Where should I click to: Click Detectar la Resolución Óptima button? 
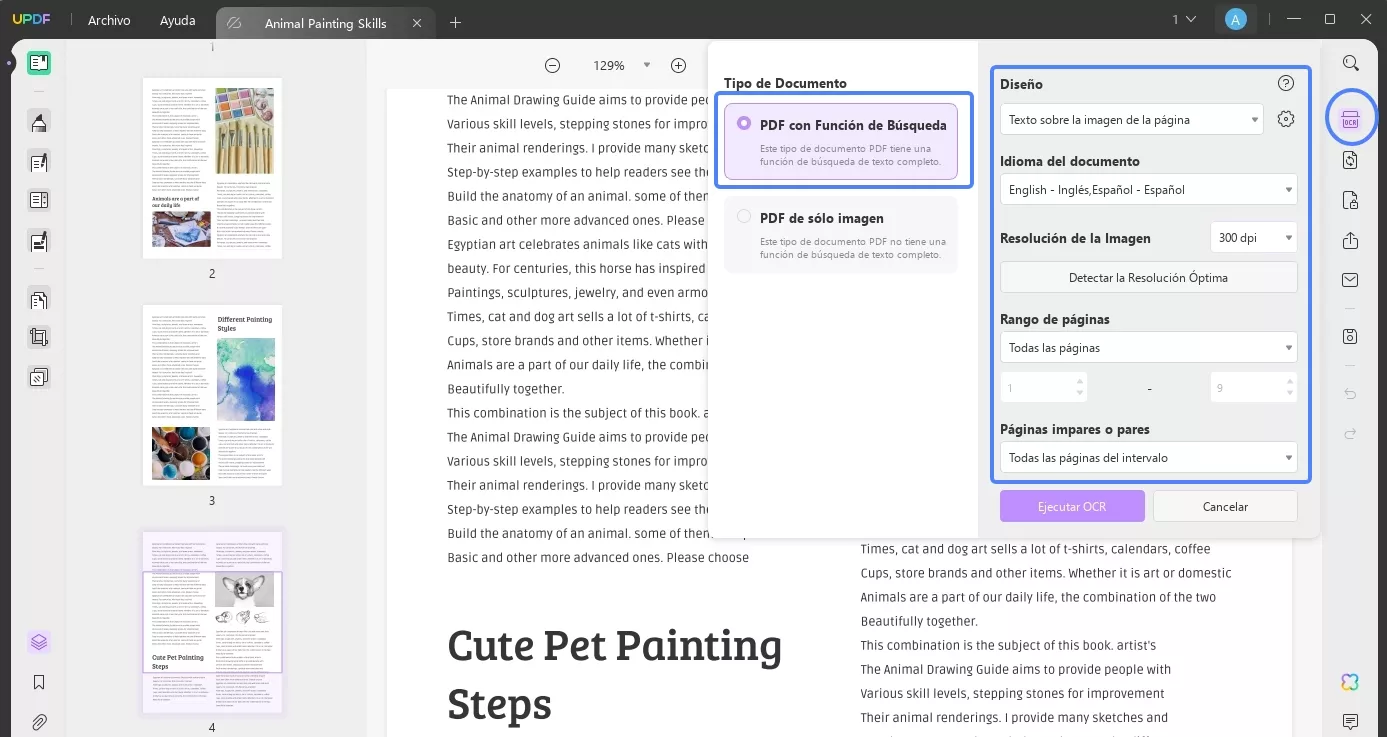point(1148,277)
